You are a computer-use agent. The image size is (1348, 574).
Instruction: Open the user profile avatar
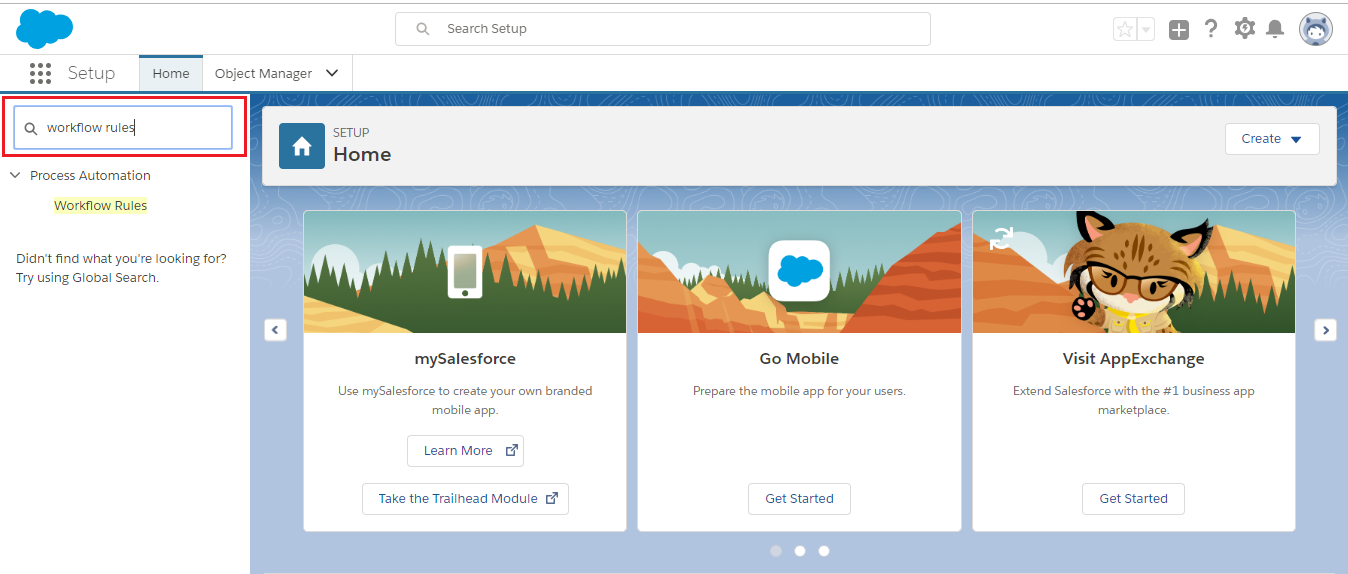tap(1316, 29)
